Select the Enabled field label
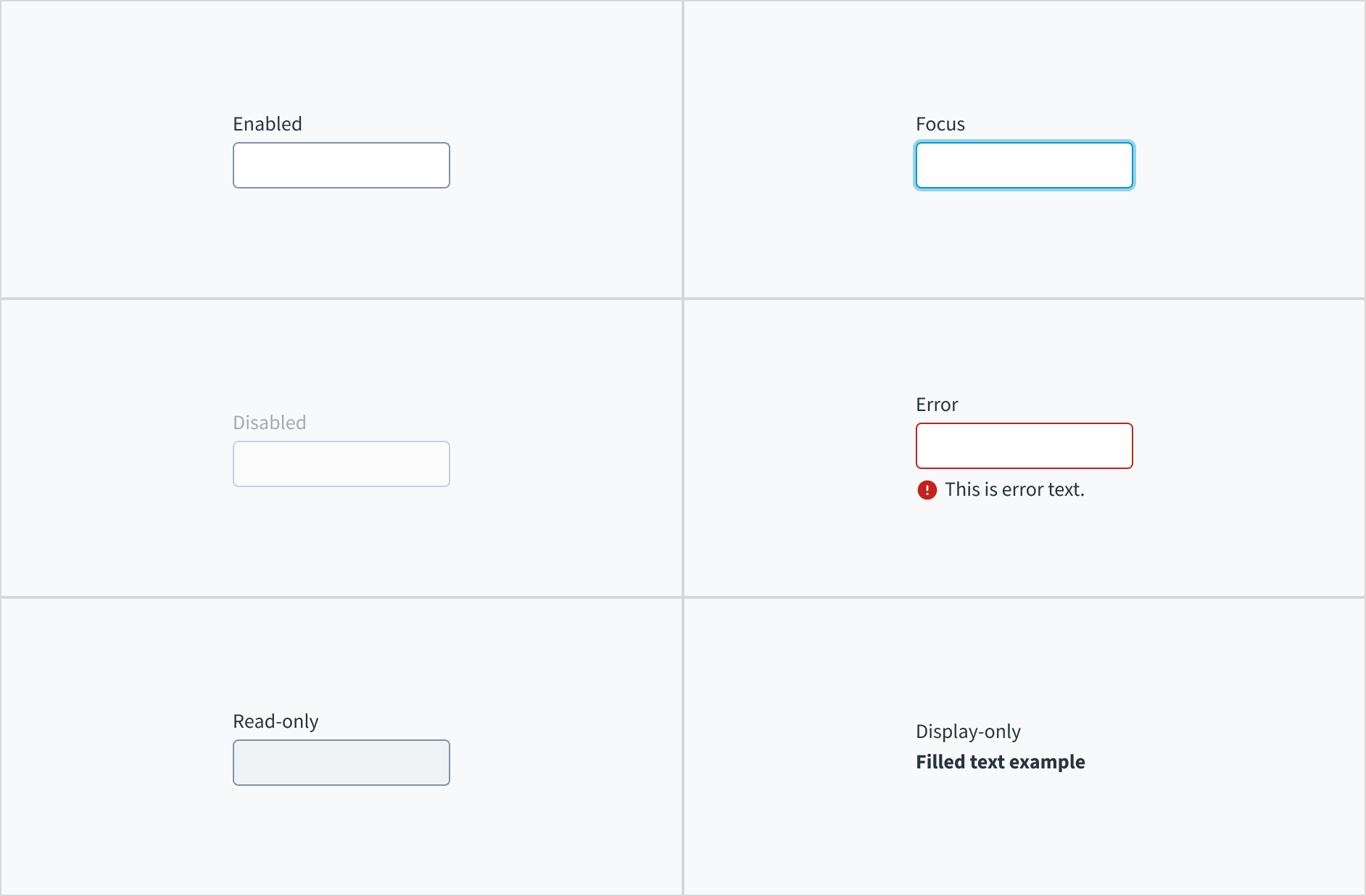The image size is (1366, 896). click(x=267, y=123)
